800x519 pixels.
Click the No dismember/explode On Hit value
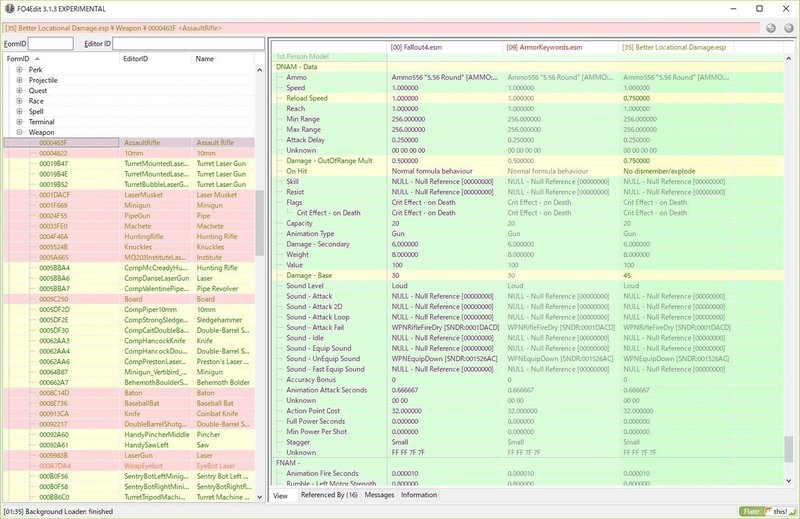point(659,171)
